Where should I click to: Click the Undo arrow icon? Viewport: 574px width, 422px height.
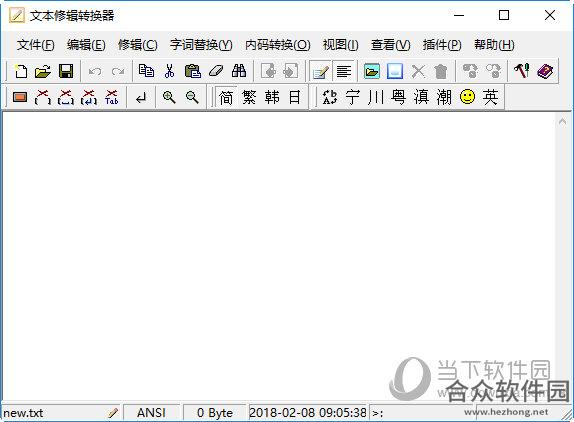[95, 71]
